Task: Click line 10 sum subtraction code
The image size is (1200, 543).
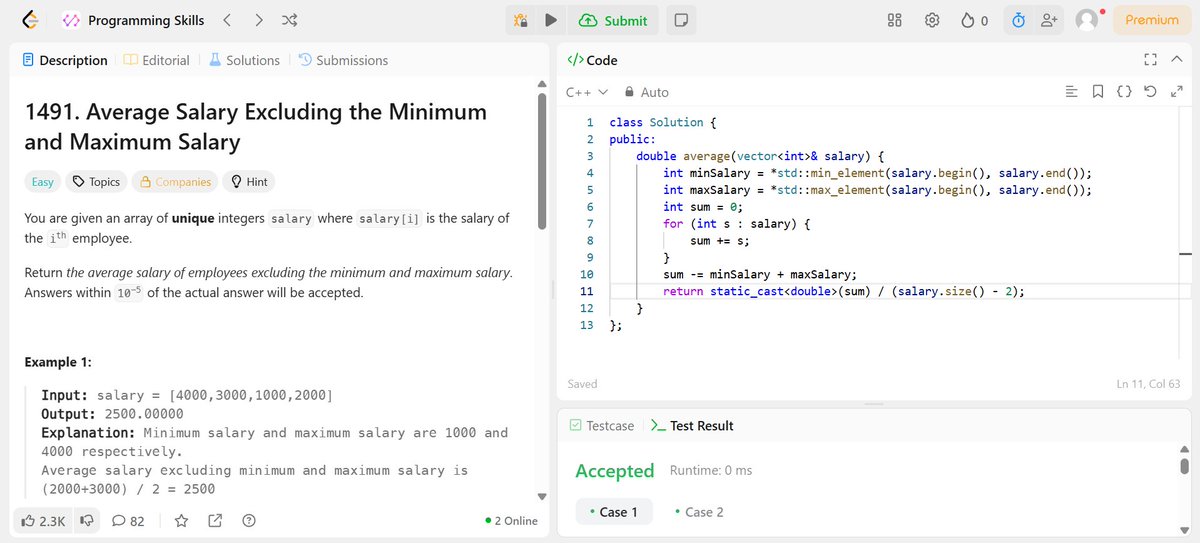Action: [x=760, y=274]
